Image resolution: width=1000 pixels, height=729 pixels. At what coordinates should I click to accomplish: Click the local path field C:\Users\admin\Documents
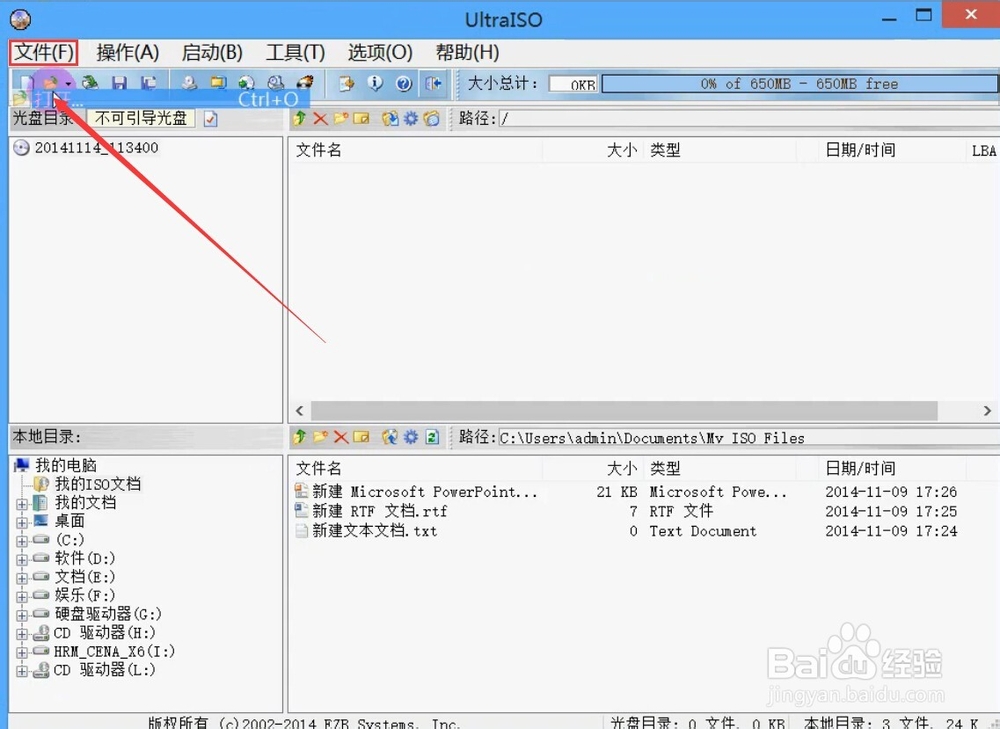749,438
